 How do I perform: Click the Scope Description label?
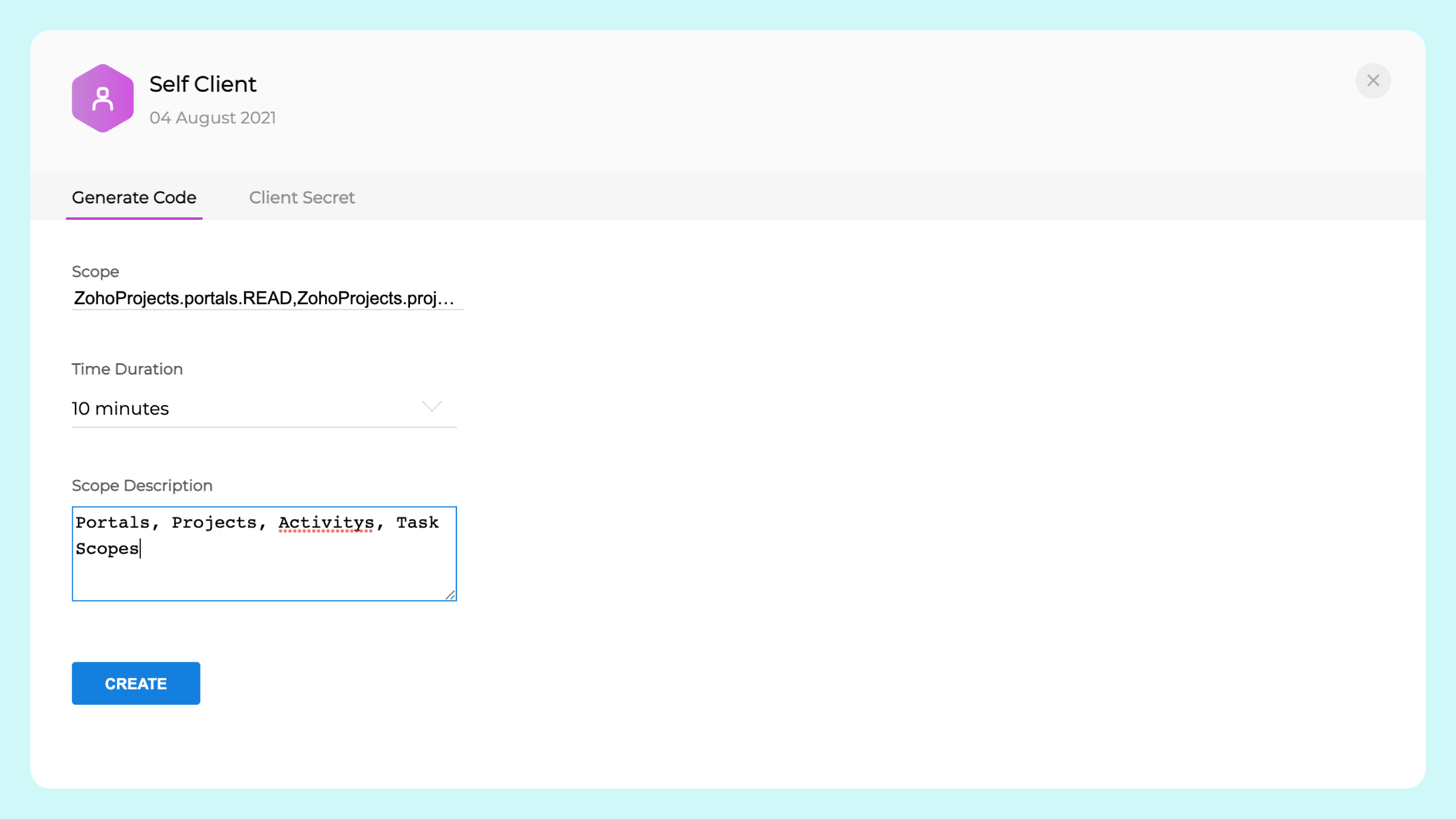click(x=142, y=485)
